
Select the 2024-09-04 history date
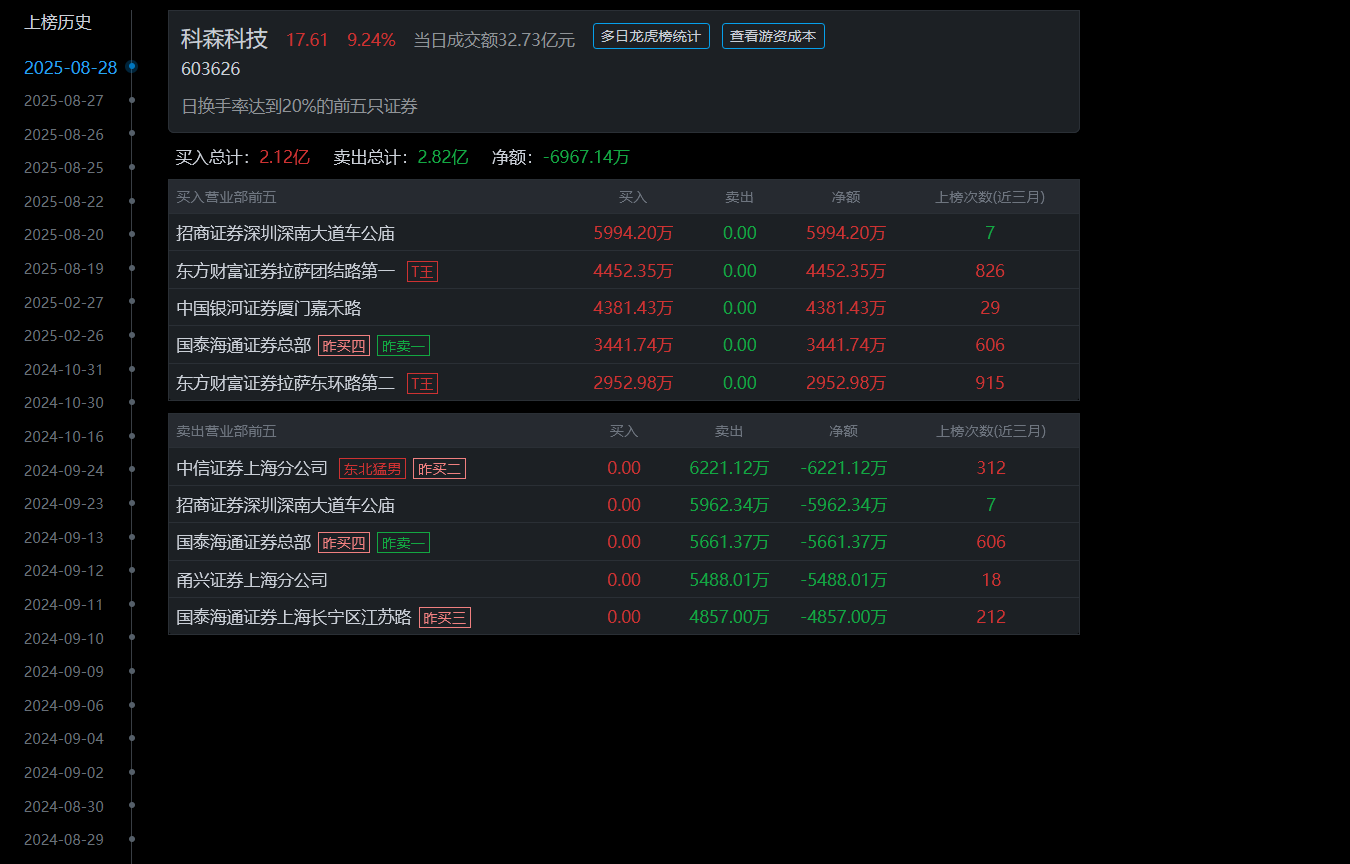coord(64,739)
